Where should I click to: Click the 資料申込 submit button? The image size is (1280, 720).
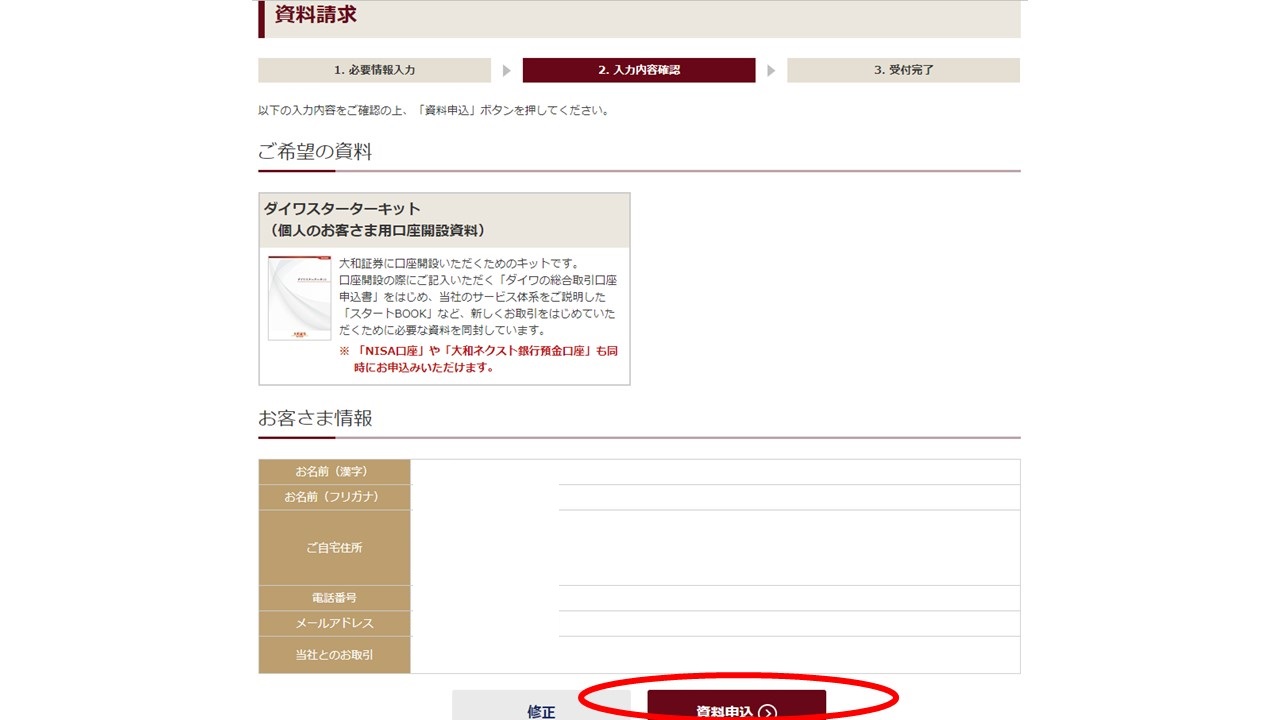(736, 705)
